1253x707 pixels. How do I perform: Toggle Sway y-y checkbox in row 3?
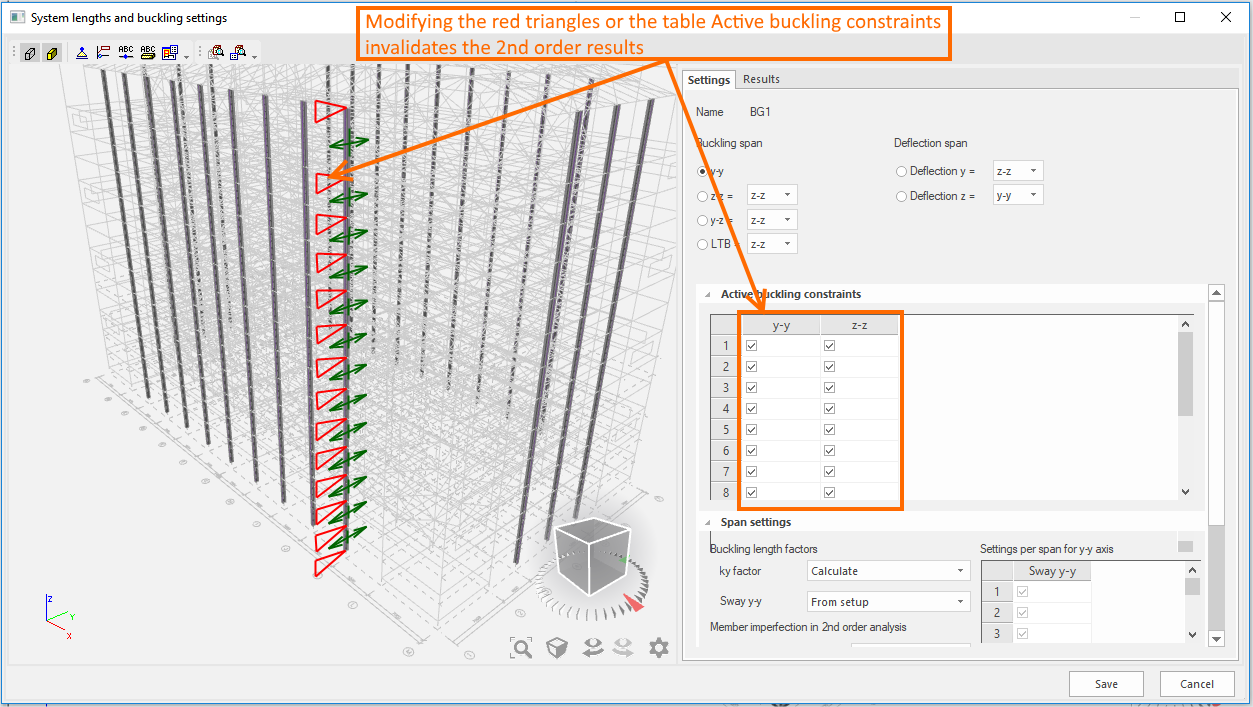point(1022,634)
